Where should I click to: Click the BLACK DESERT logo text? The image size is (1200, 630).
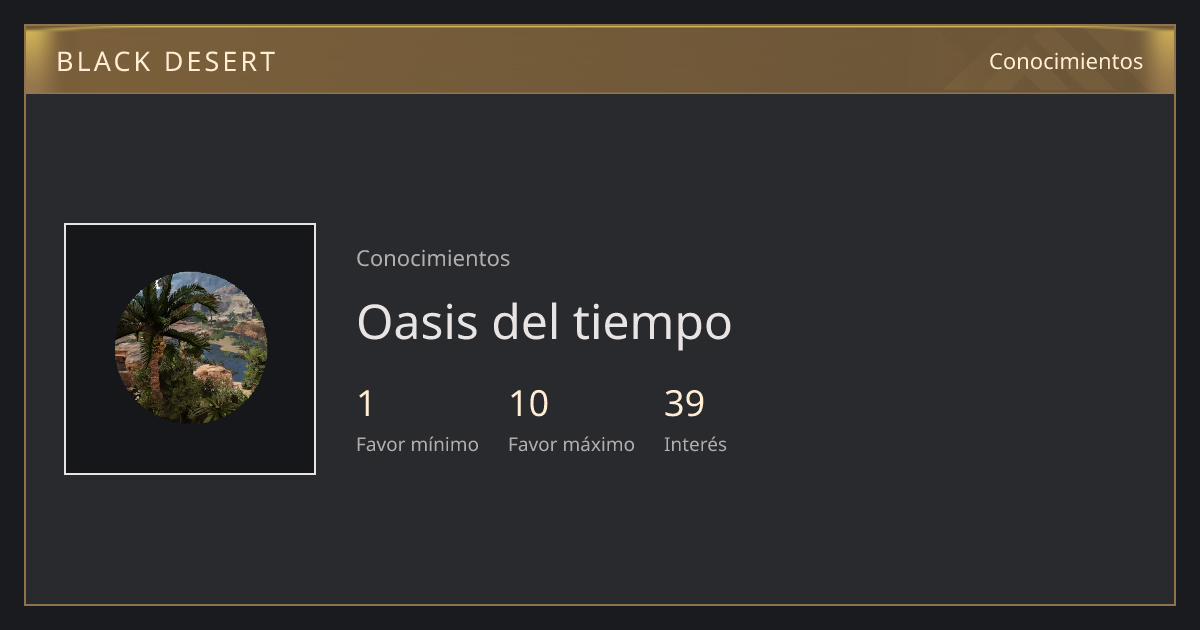(x=166, y=62)
